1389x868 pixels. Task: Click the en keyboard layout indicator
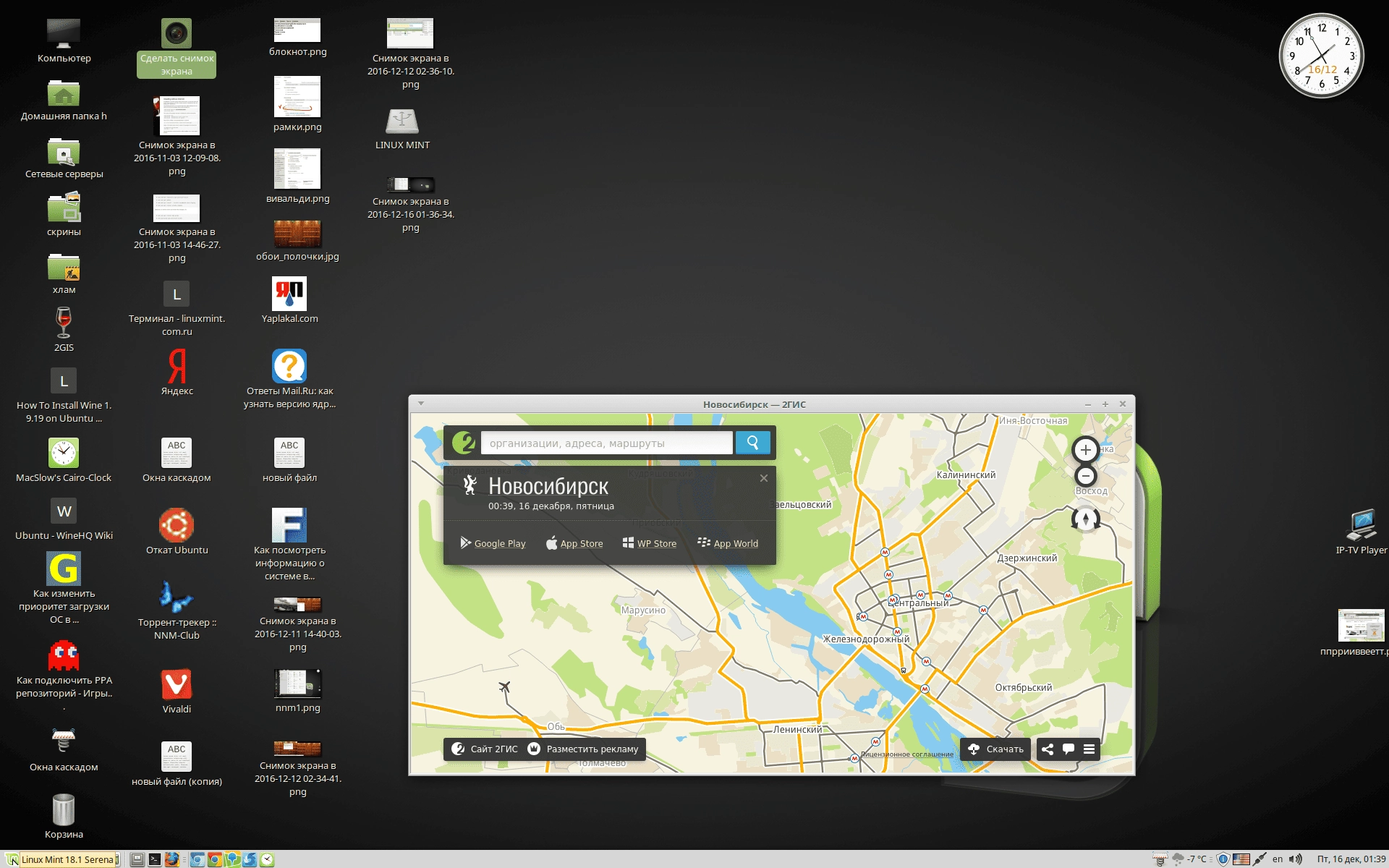pyautogui.click(x=1278, y=859)
